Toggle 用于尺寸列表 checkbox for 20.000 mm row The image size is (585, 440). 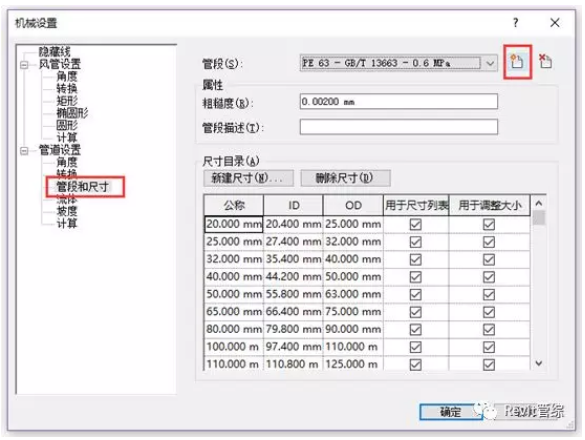pyautogui.click(x=416, y=225)
